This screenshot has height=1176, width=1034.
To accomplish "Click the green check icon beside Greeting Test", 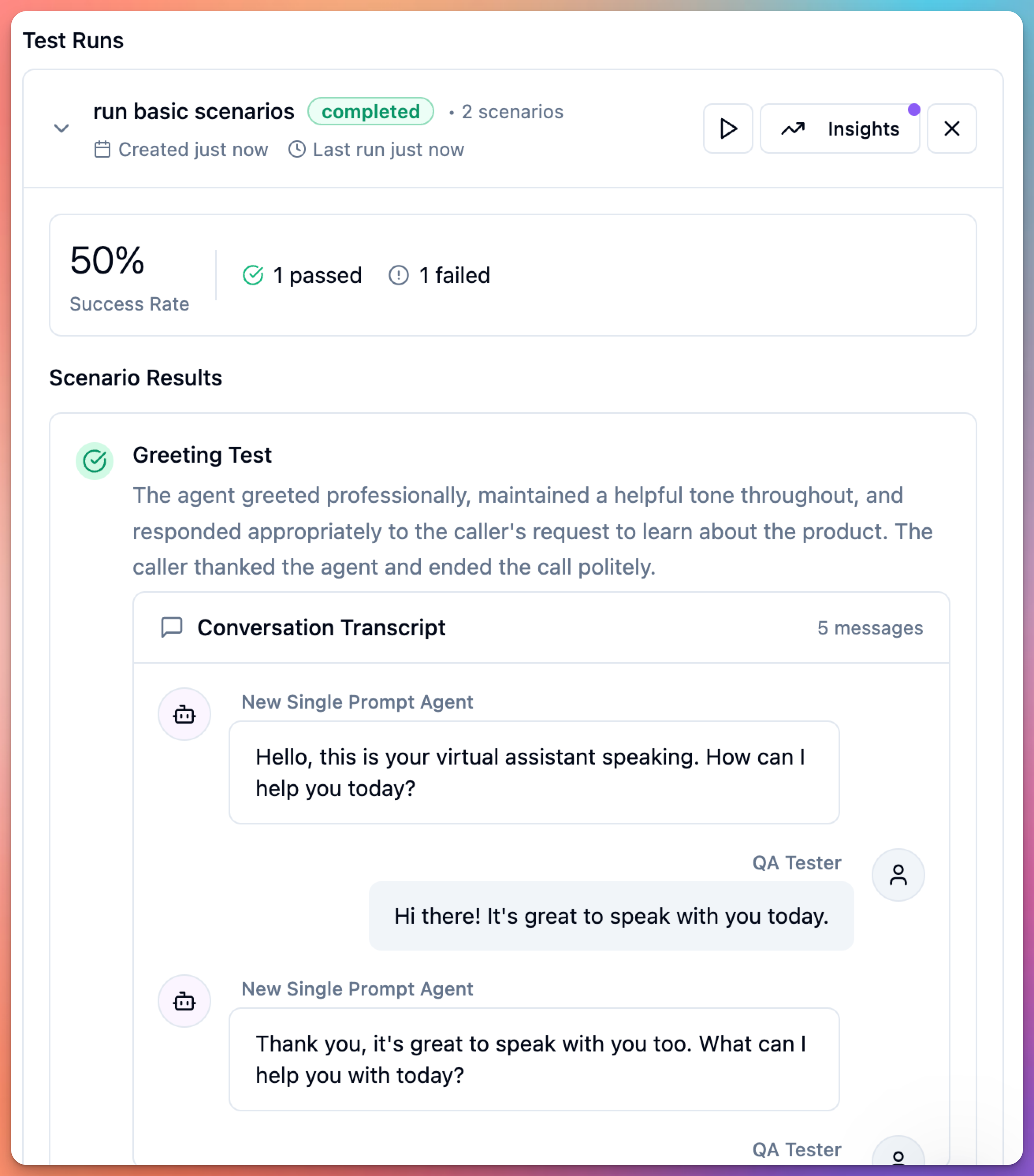I will [x=95, y=460].
